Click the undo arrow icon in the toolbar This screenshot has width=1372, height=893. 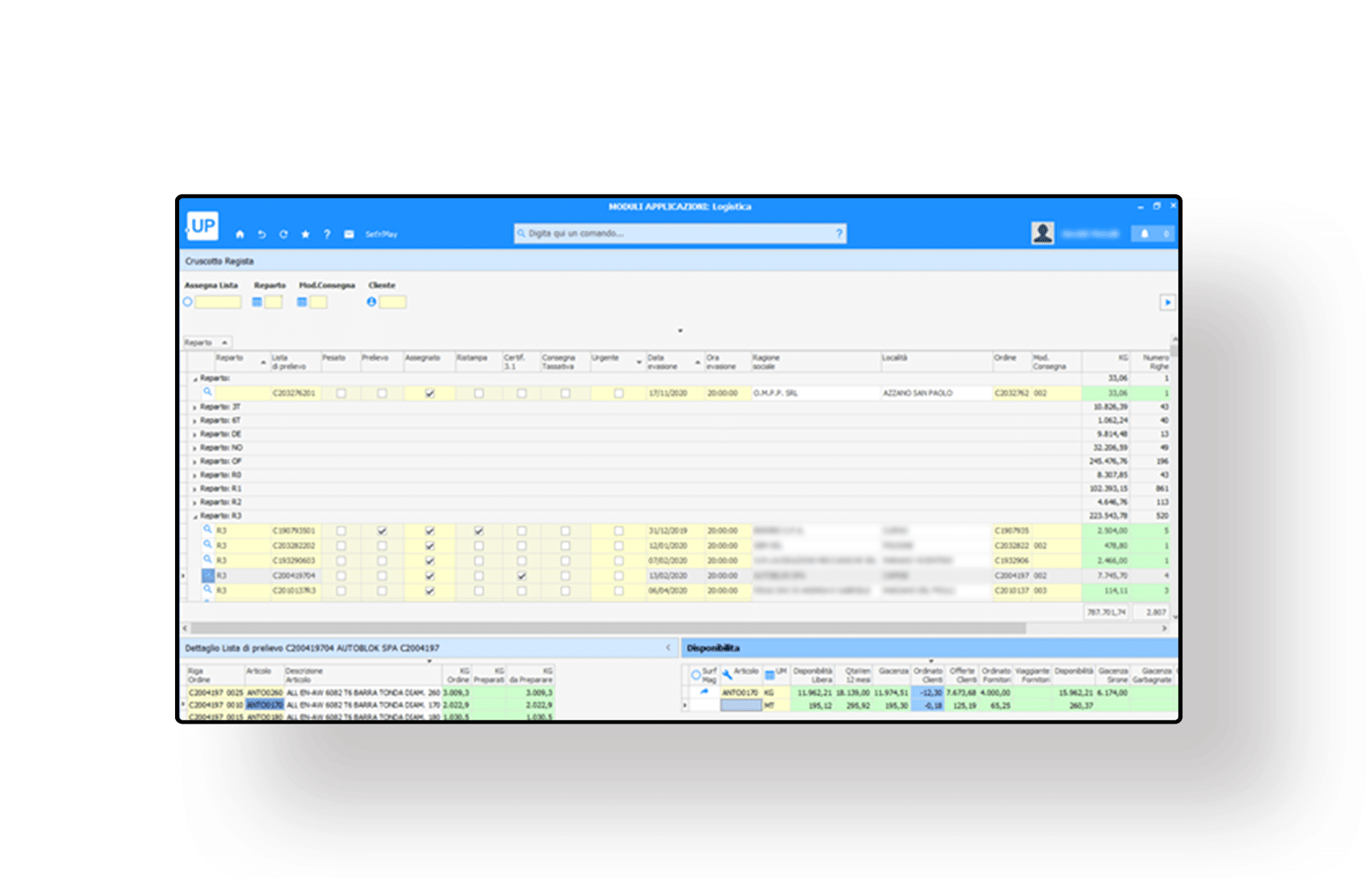[261, 234]
